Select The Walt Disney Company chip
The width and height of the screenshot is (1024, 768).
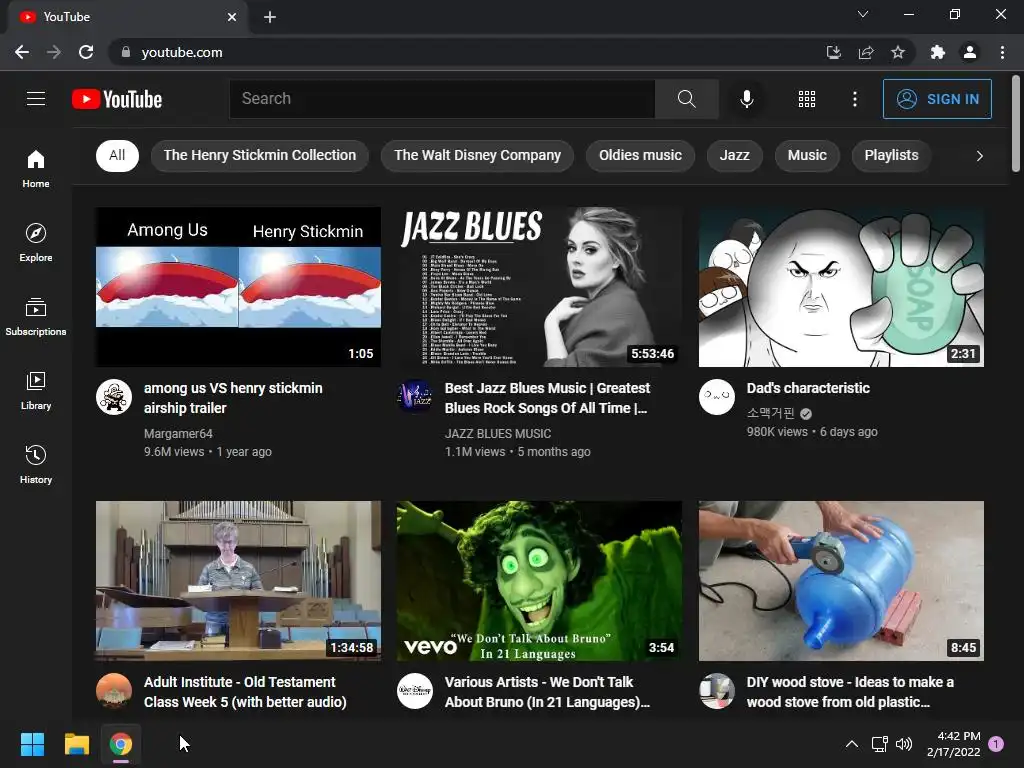477,155
